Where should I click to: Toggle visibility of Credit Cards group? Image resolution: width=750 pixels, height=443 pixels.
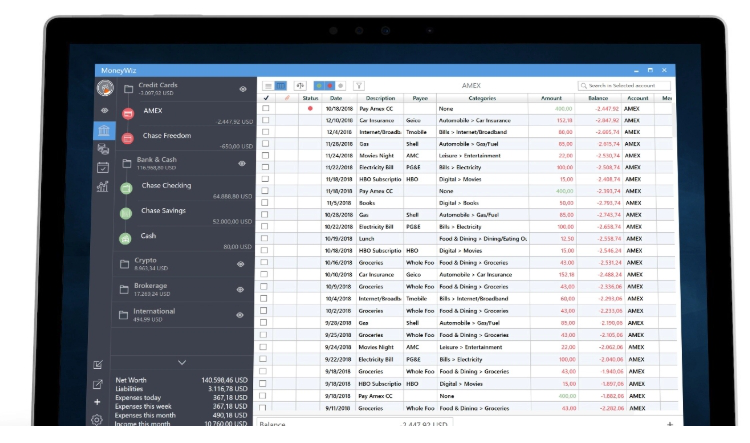click(x=243, y=89)
